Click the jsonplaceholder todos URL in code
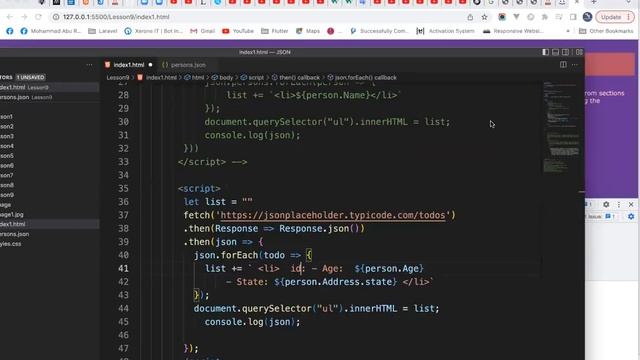 (x=333, y=215)
